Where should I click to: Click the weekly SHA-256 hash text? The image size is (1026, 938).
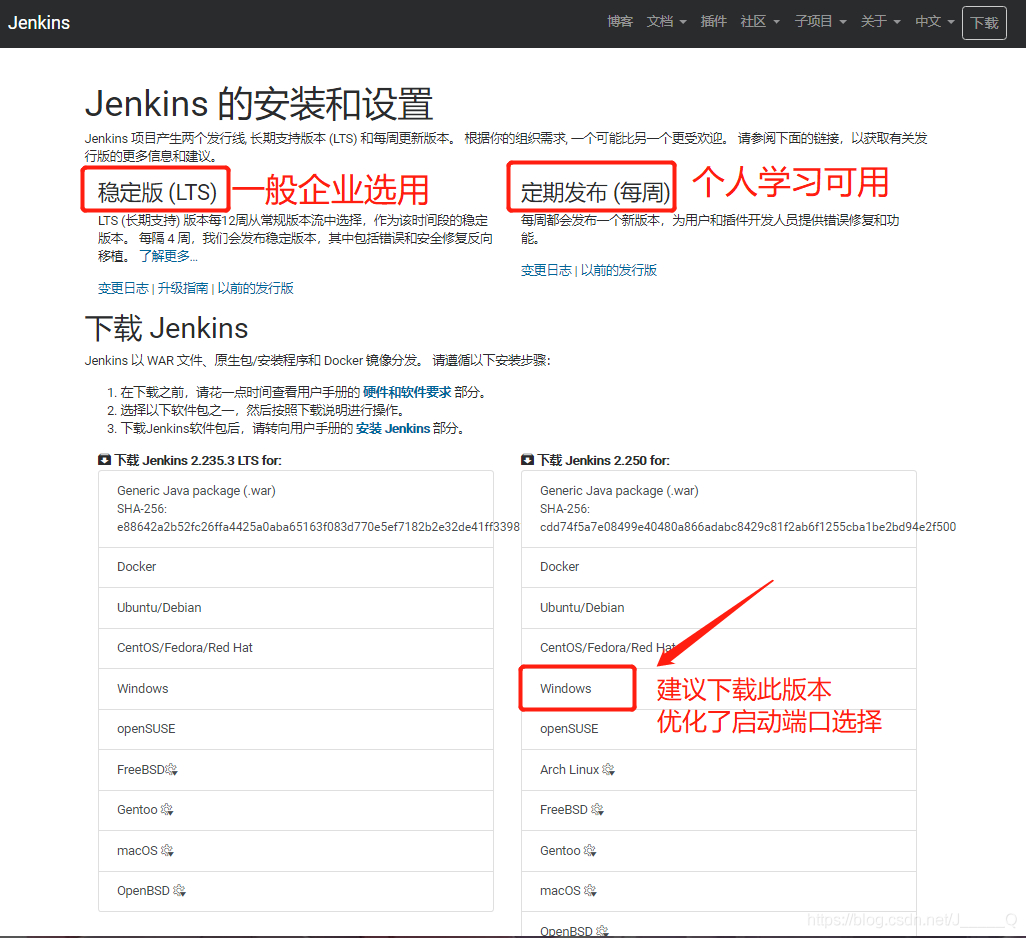pyautogui.click(x=748, y=527)
